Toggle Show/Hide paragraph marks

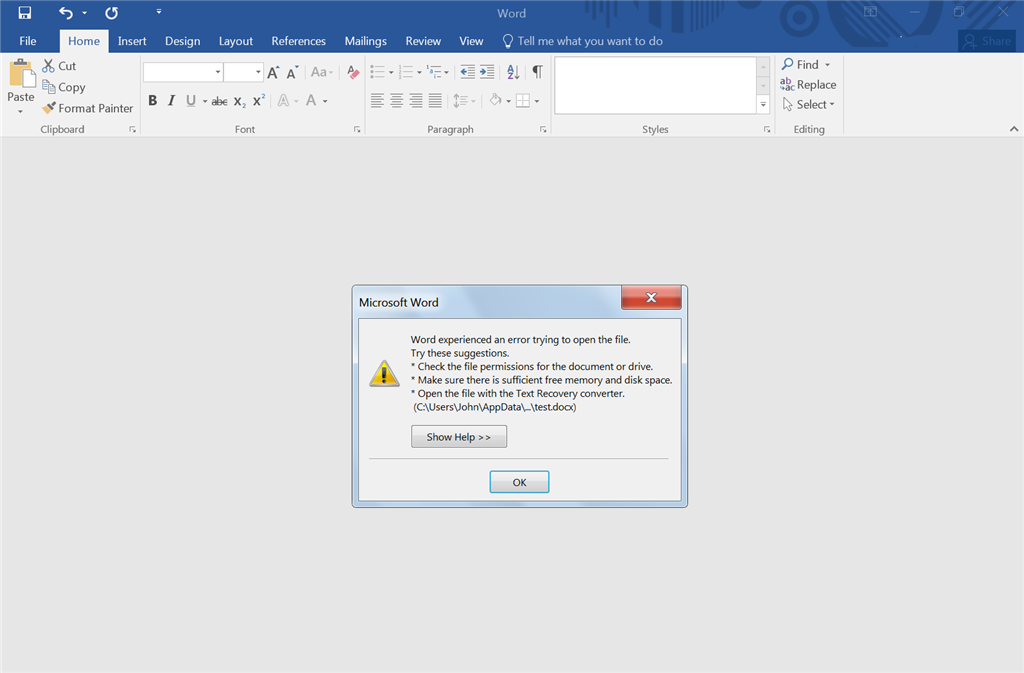537,72
